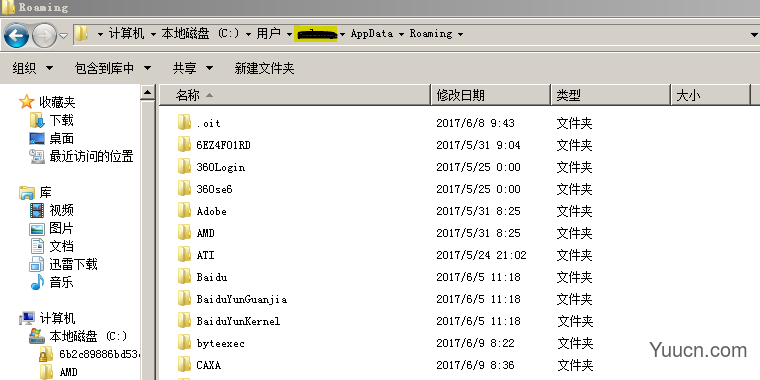
Task: Click the 迅雷下载 library icon
Action: pos(37,264)
